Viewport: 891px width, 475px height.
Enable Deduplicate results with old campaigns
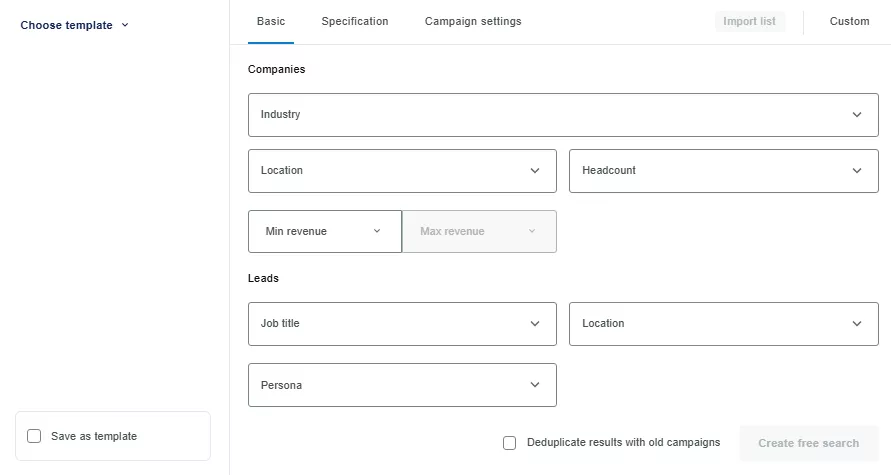click(x=510, y=443)
